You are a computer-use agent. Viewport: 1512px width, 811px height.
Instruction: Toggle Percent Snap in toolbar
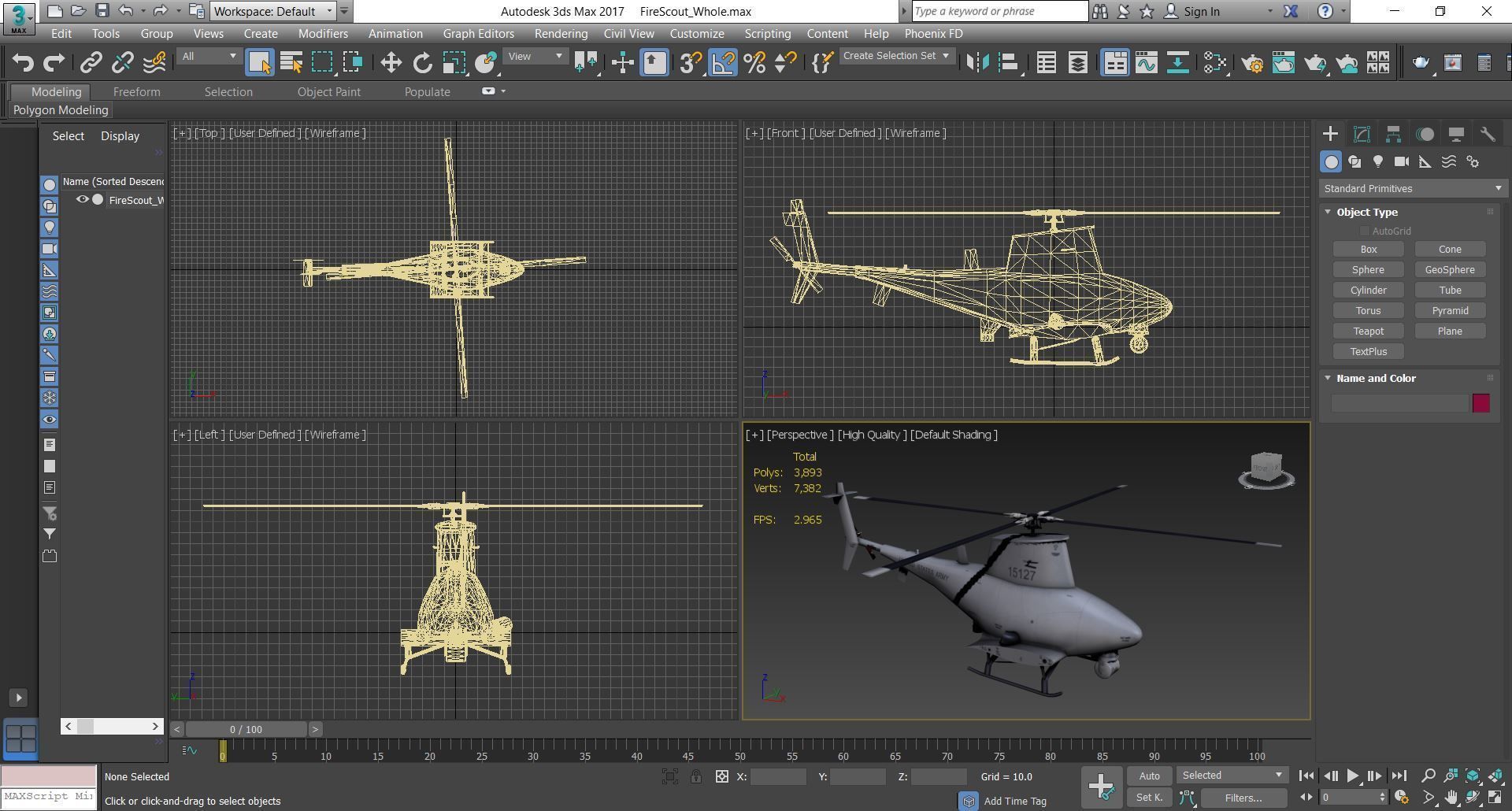point(754,62)
